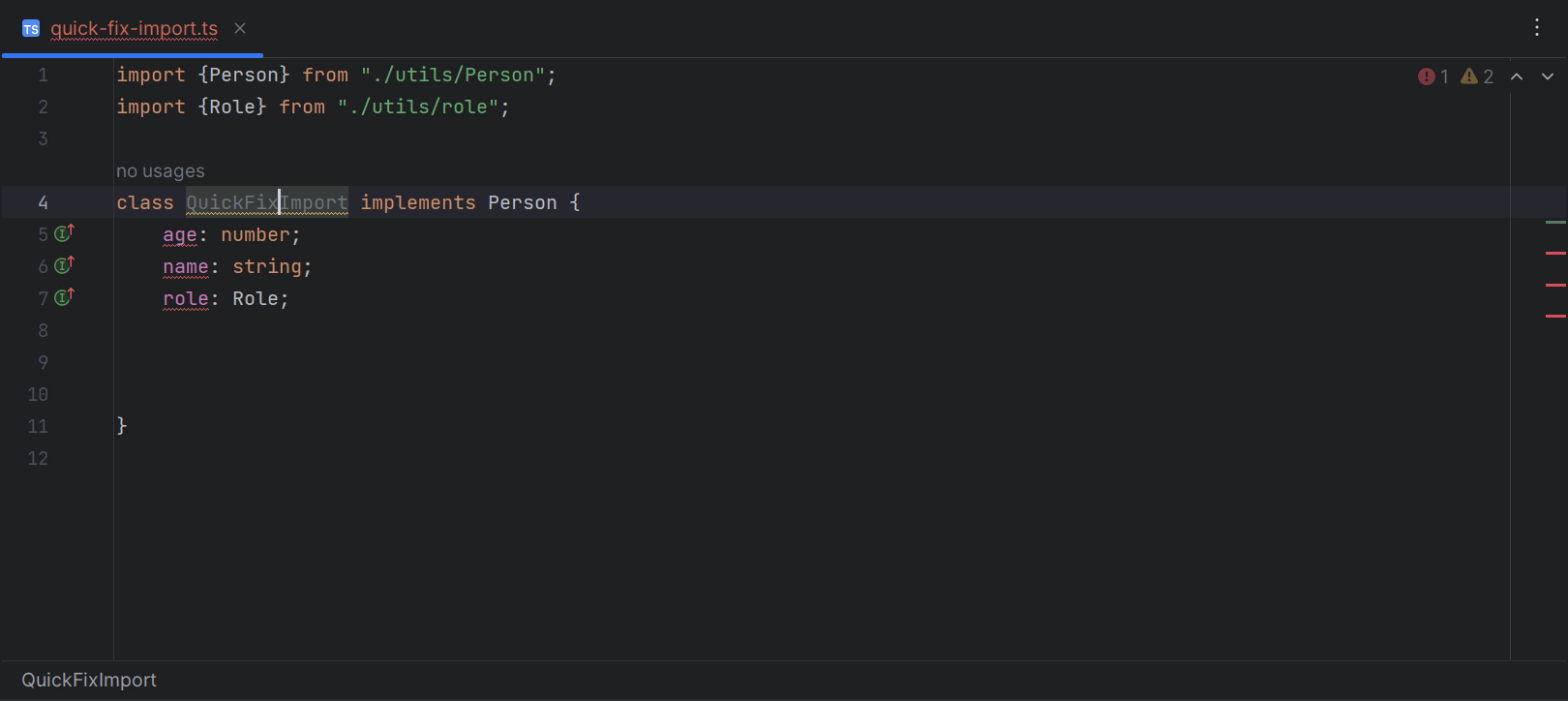
Task: Select the quick-fix-import.ts tab
Action: coord(134,29)
